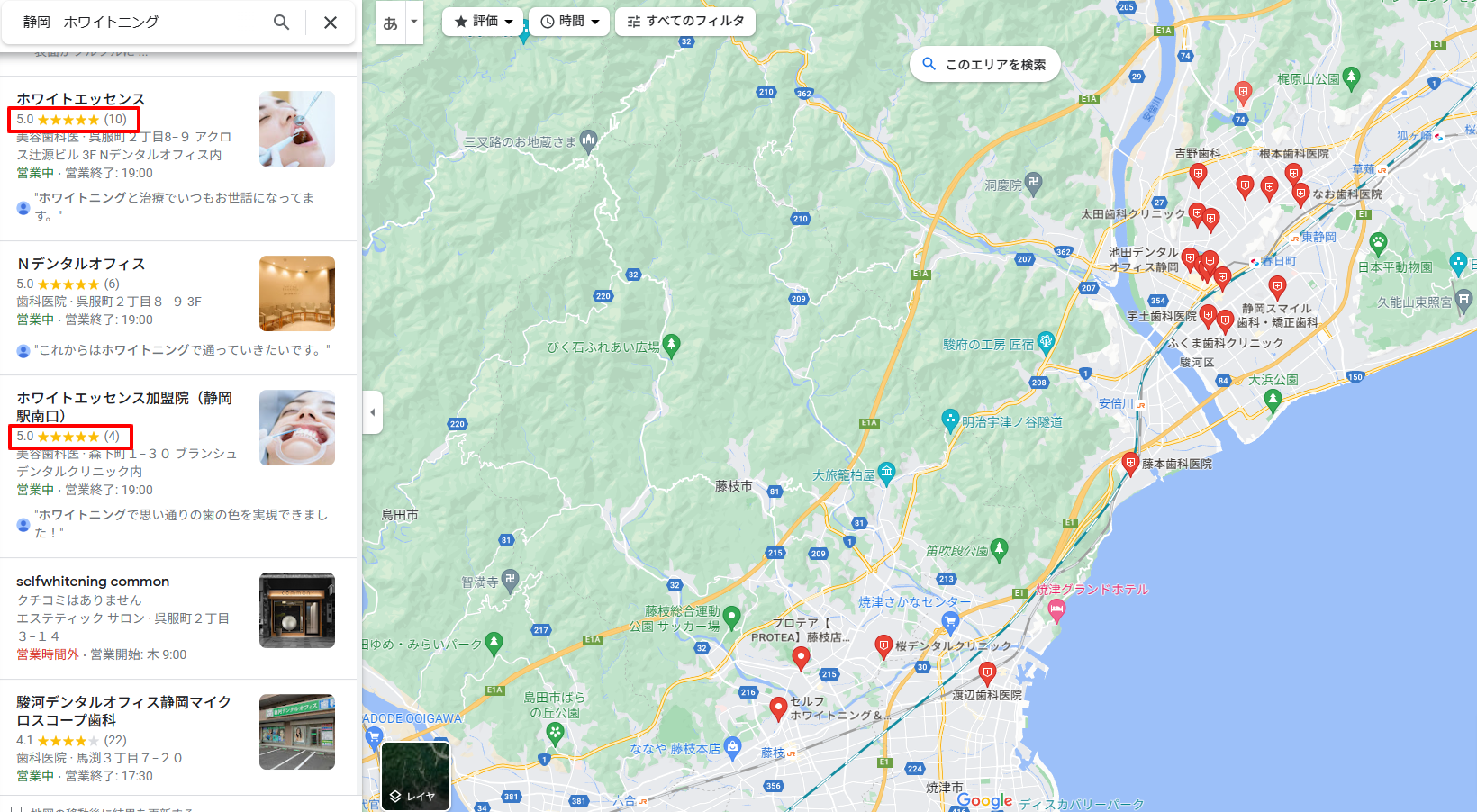Screen dimensions: 1477x812
Task: Click the 5.0 (6) rating of Nデンタルオフィス
Action: coord(68,284)
